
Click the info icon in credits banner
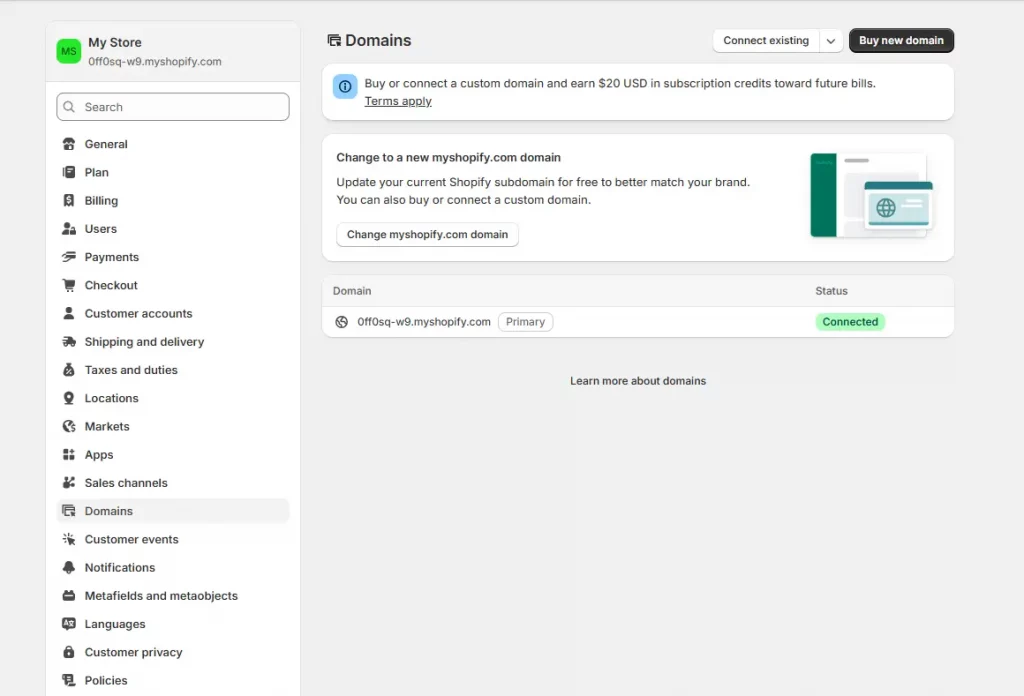click(x=345, y=86)
